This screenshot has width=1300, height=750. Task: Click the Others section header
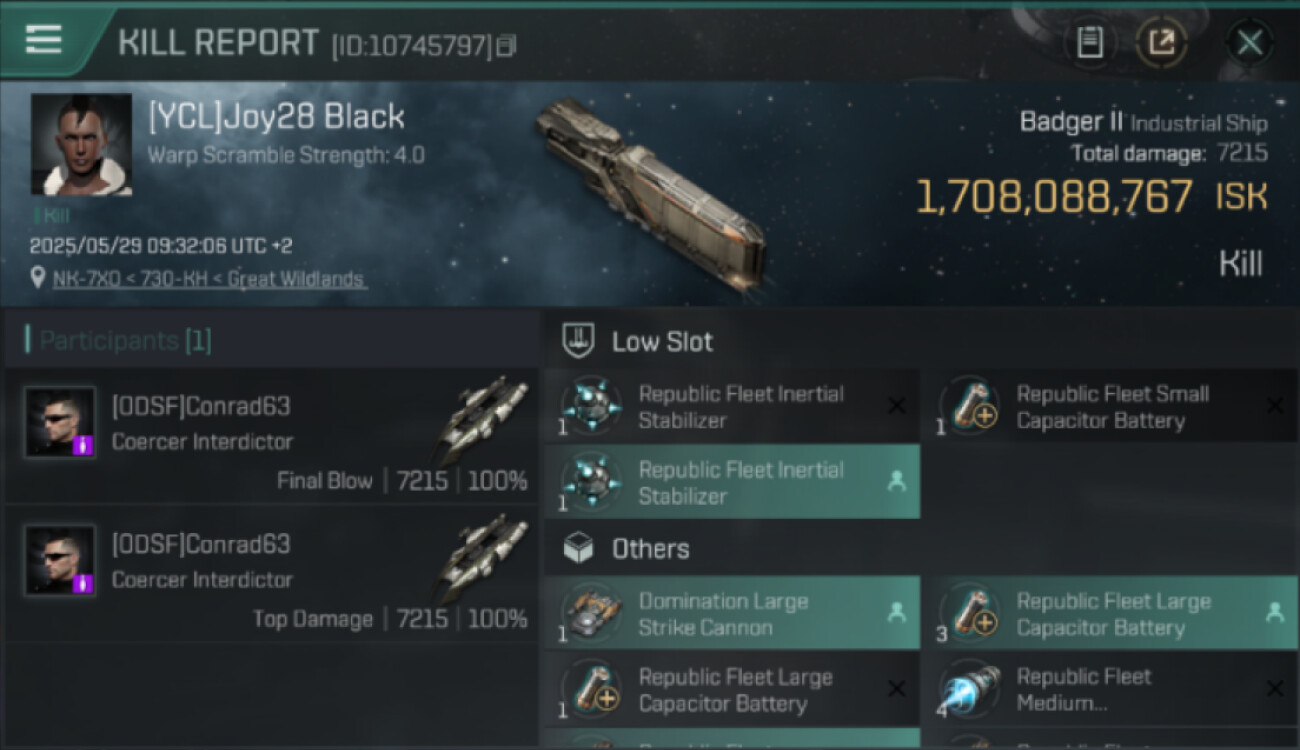coord(650,549)
